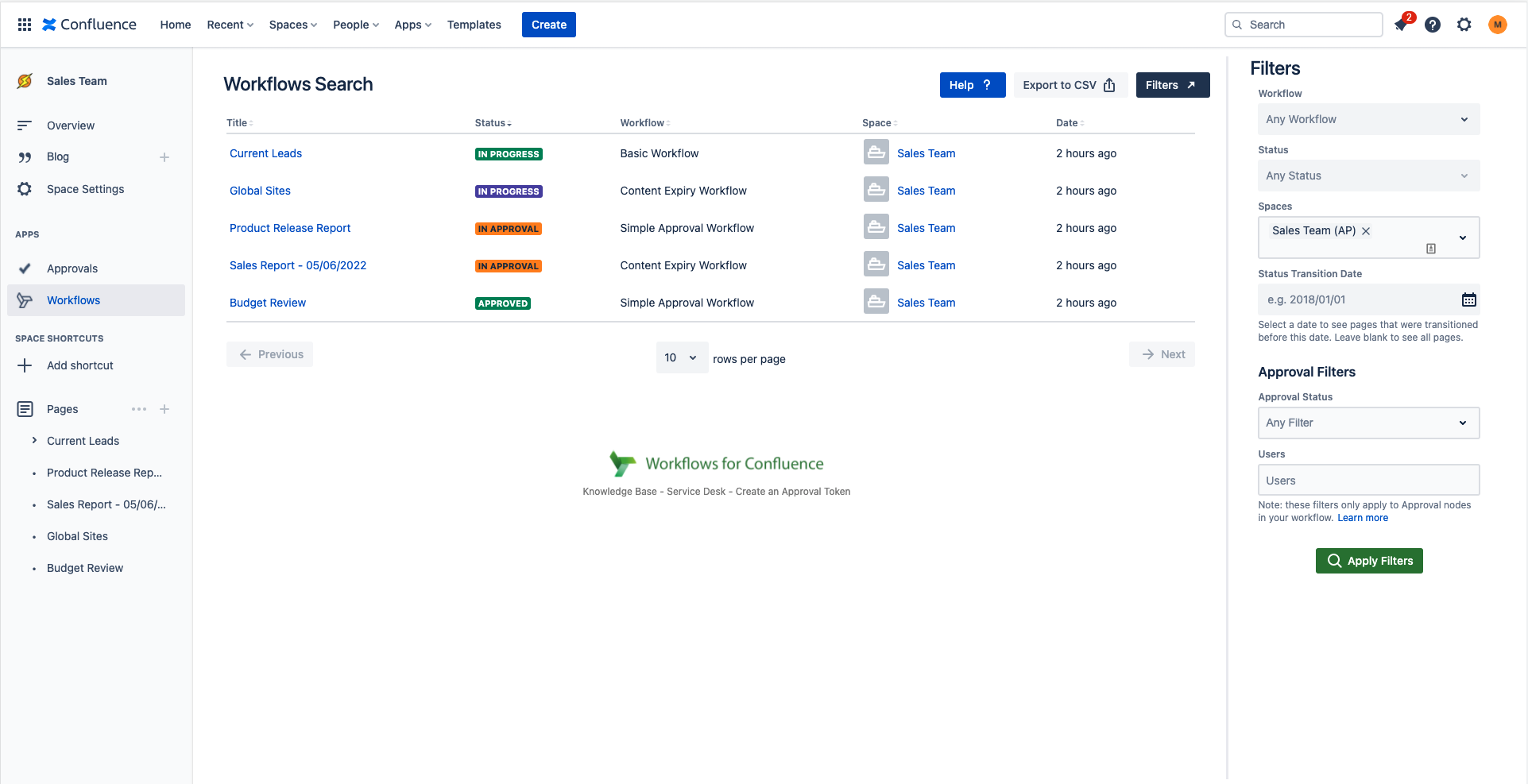Click the profile avatar in top right
The width and height of the screenshot is (1528, 784).
click(1498, 25)
